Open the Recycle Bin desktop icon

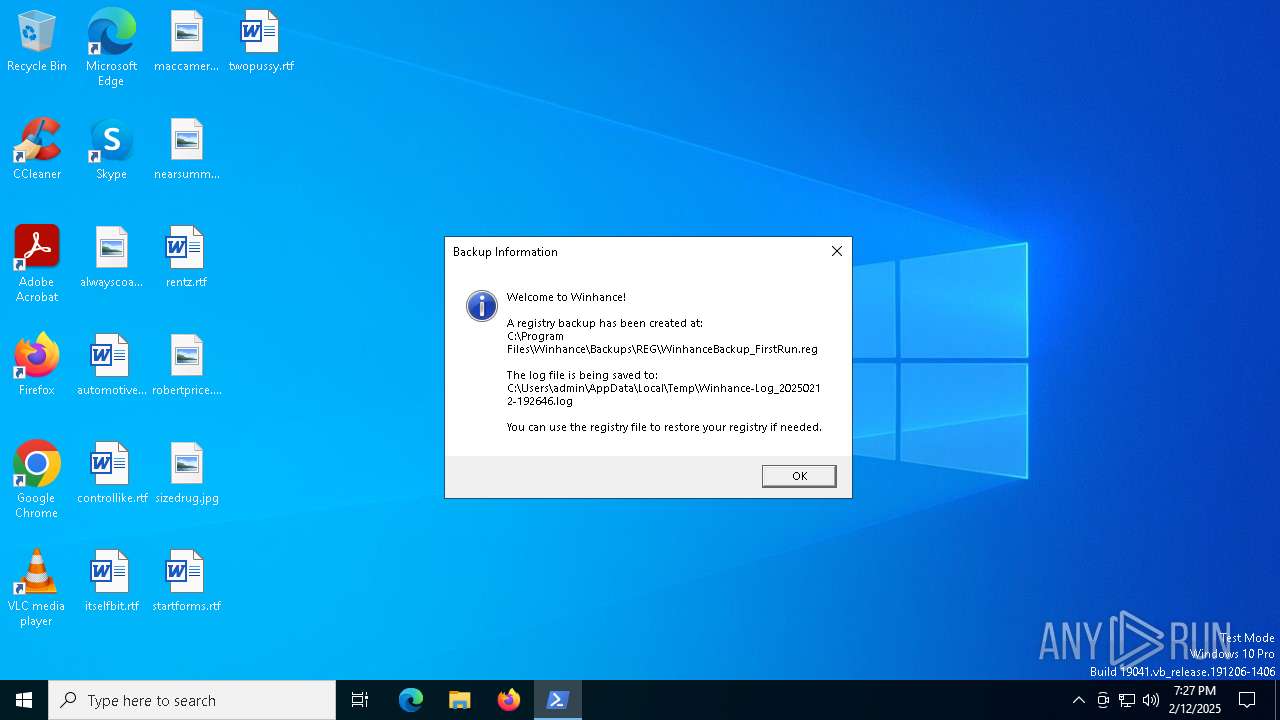[x=37, y=41]
